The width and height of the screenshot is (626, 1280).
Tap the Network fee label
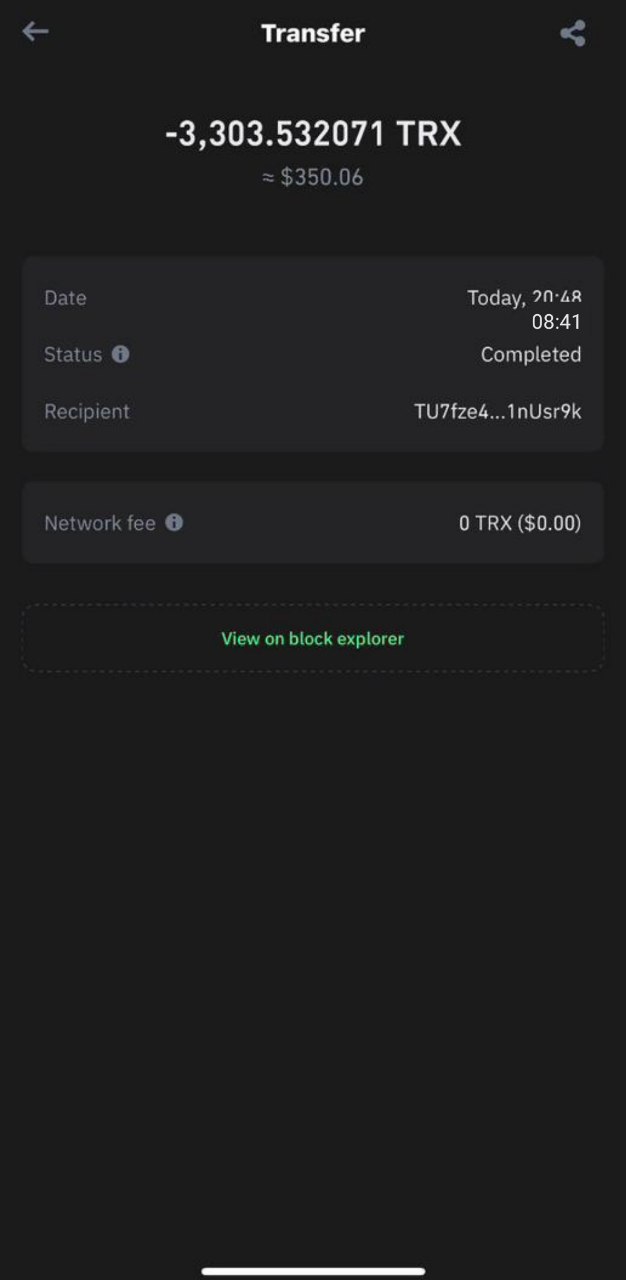100,523
